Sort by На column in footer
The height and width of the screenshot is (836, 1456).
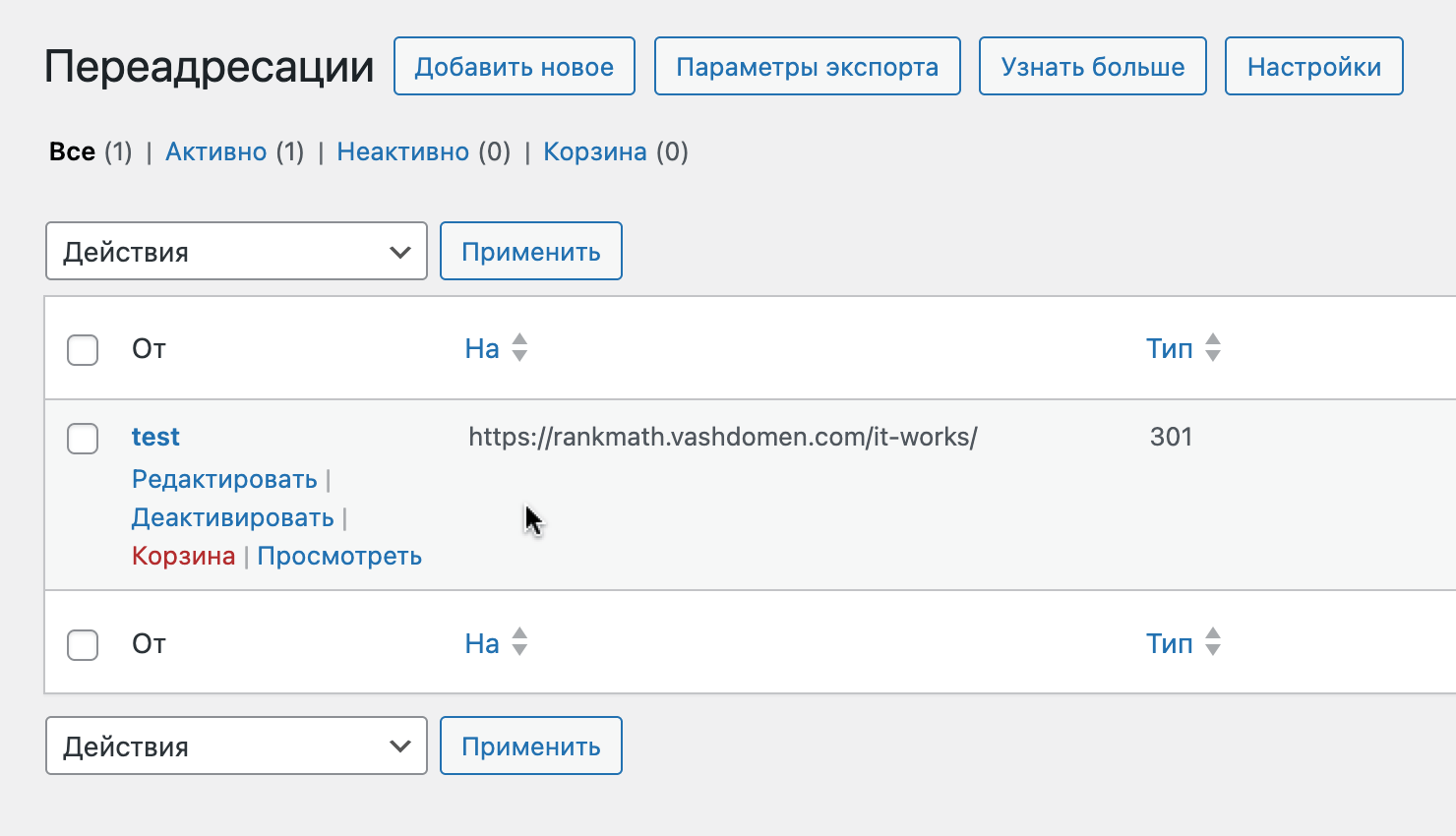(482, 643)
